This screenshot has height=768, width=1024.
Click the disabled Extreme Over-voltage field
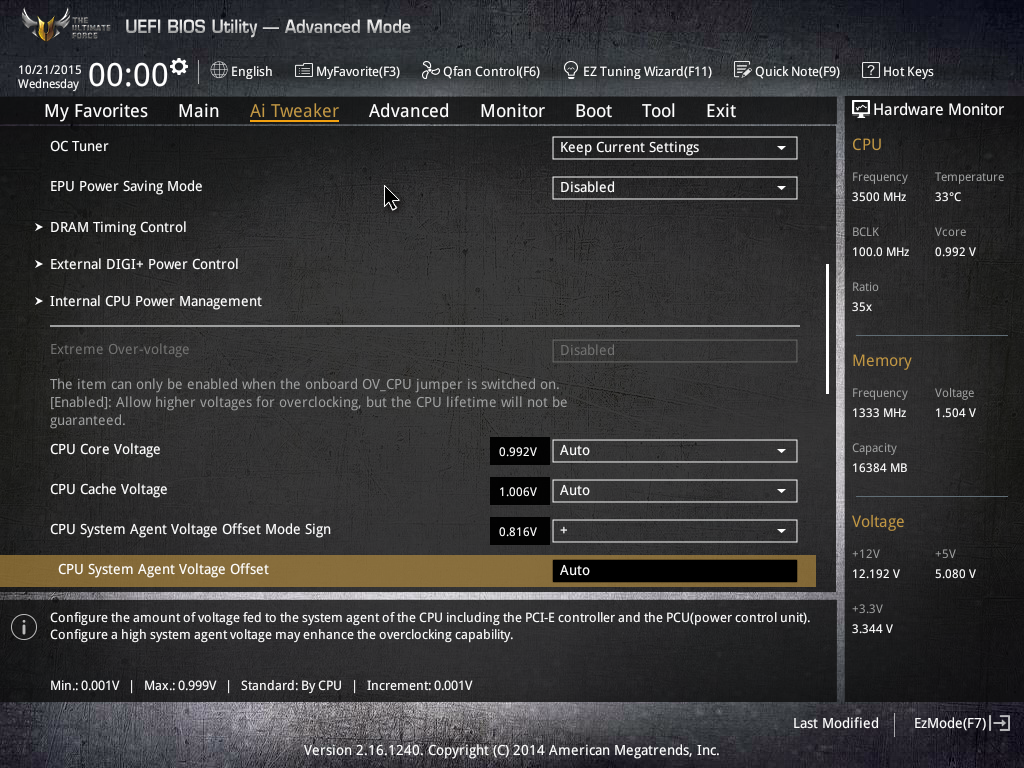[675, 351]
